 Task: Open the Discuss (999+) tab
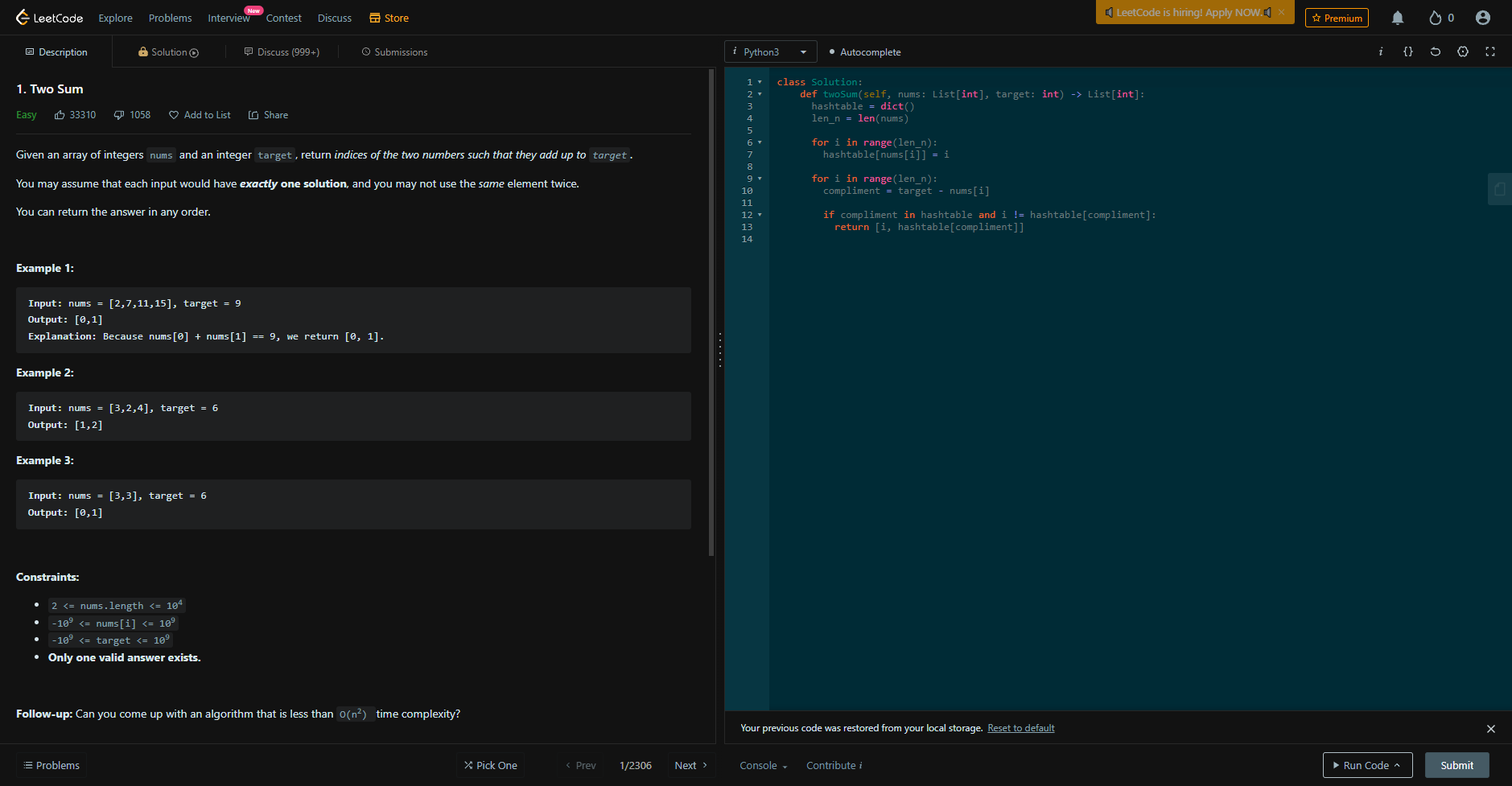[x=282, y=51]
